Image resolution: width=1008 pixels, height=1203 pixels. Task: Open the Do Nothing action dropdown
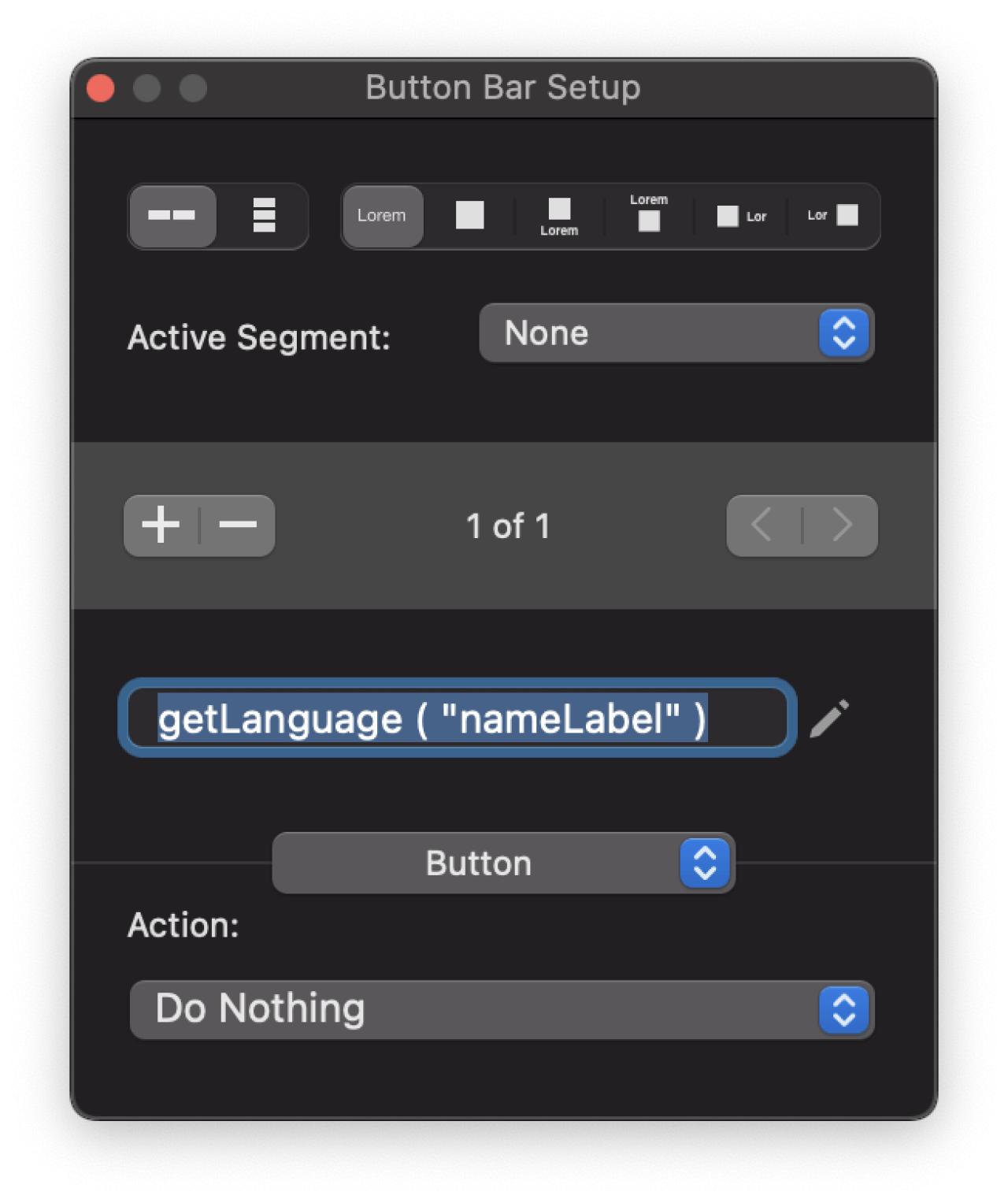pyautogui.click(x=502, y=1010)
